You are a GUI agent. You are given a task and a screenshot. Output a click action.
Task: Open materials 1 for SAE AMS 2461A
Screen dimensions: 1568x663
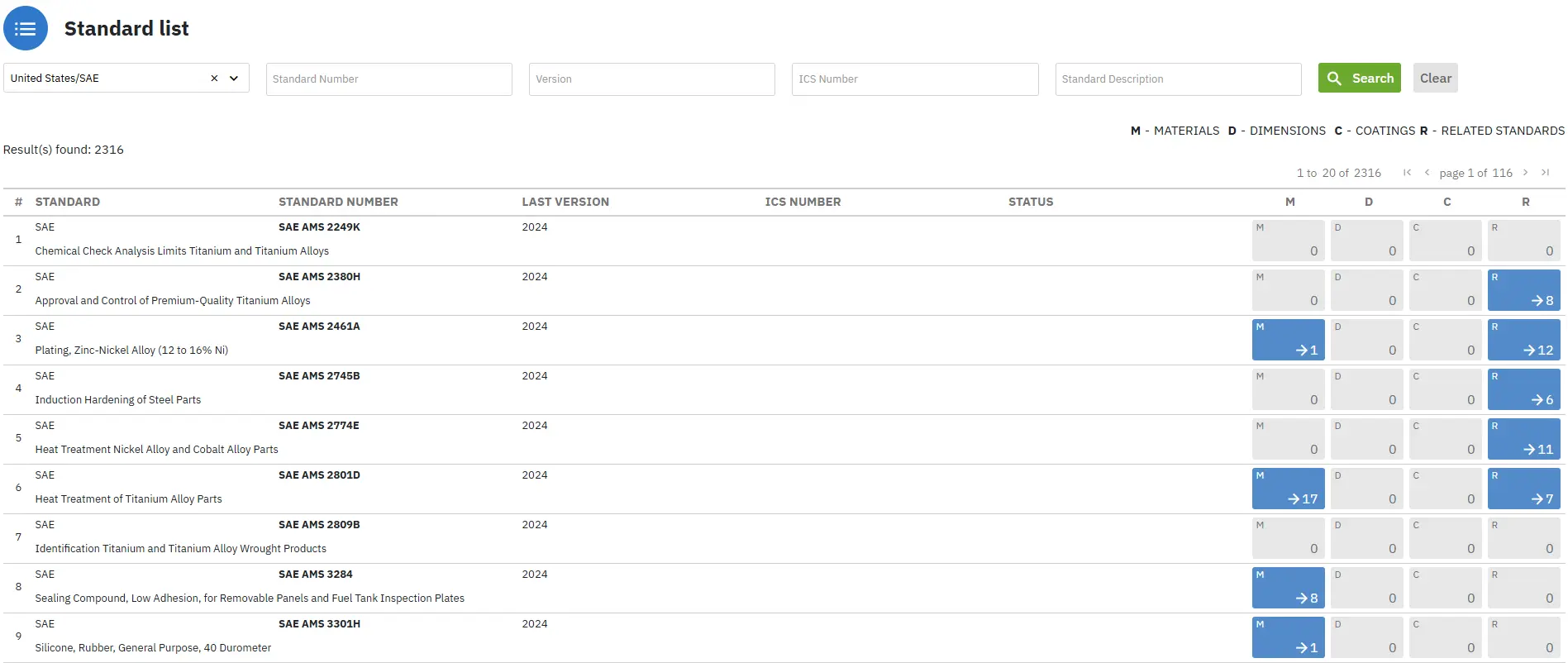tap(1288, 340)
